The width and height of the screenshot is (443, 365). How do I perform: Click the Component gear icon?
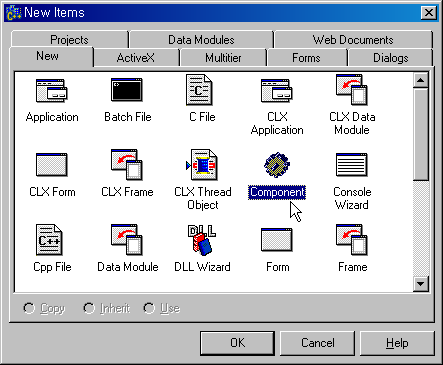[277, 165]
